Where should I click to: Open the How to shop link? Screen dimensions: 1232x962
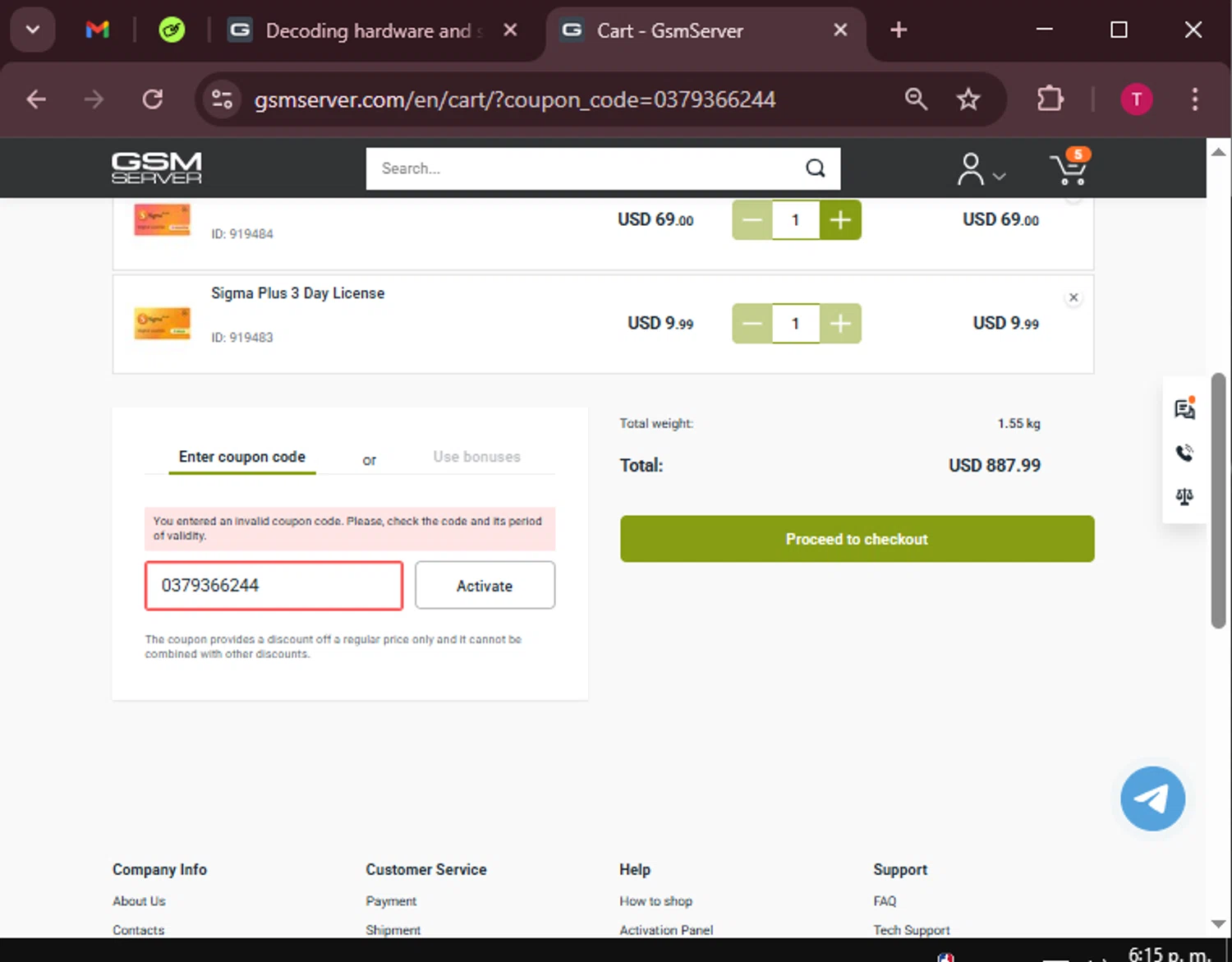[655, 901]
